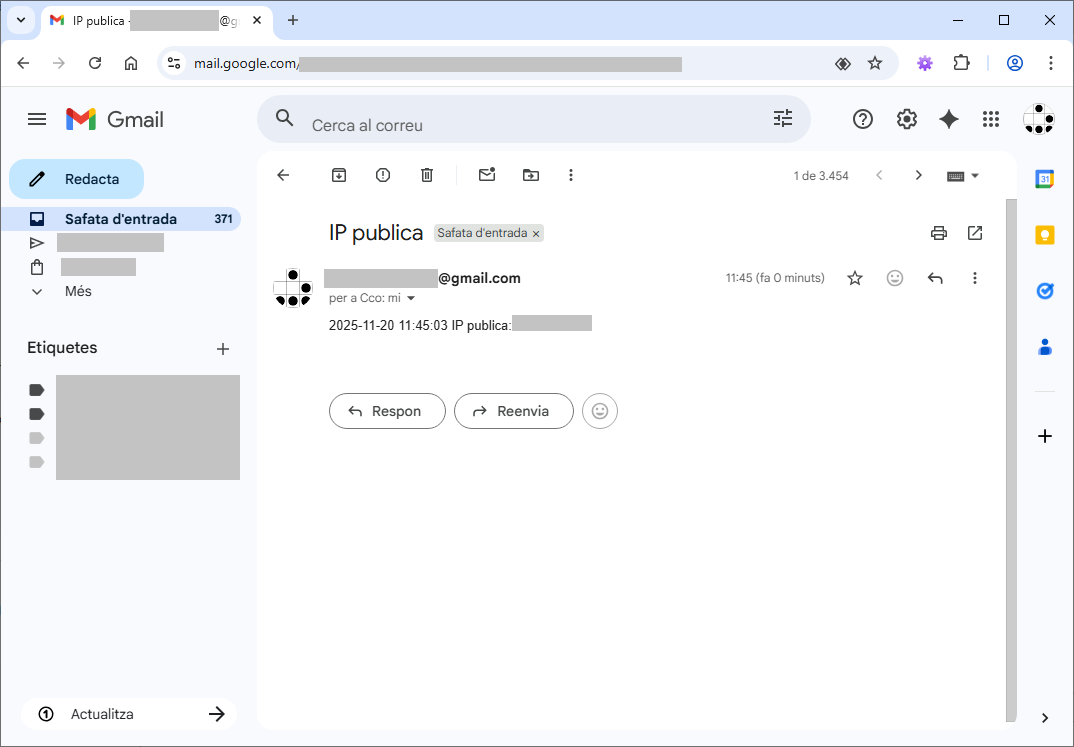The width and height of the screenshot is (1074, 747).
Task: Print the IP publica email
Action: (938, 233)
